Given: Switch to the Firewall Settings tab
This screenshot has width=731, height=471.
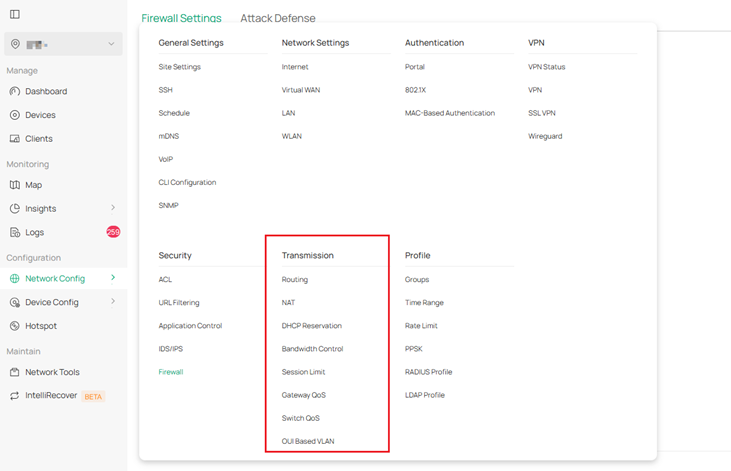Looking at the screenshot, I should point(181,18).
